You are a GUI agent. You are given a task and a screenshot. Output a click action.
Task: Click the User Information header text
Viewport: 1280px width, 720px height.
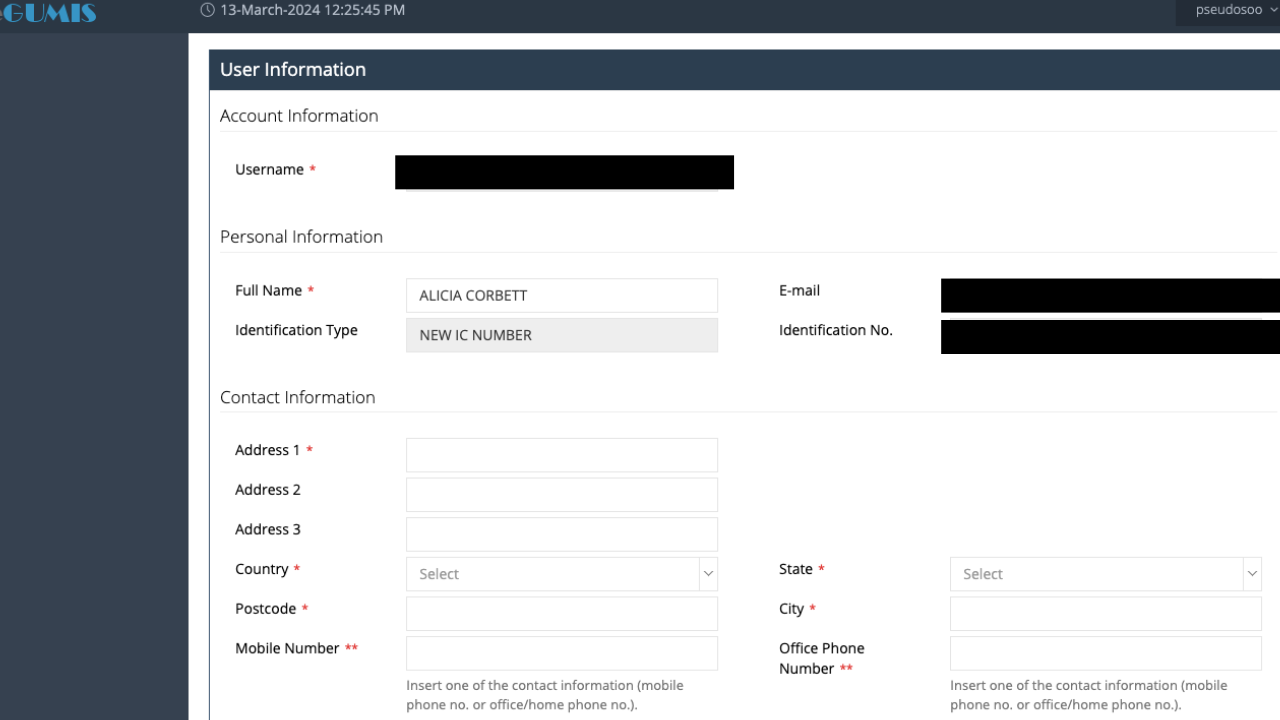pyautogui.click(x=293, y=69)
